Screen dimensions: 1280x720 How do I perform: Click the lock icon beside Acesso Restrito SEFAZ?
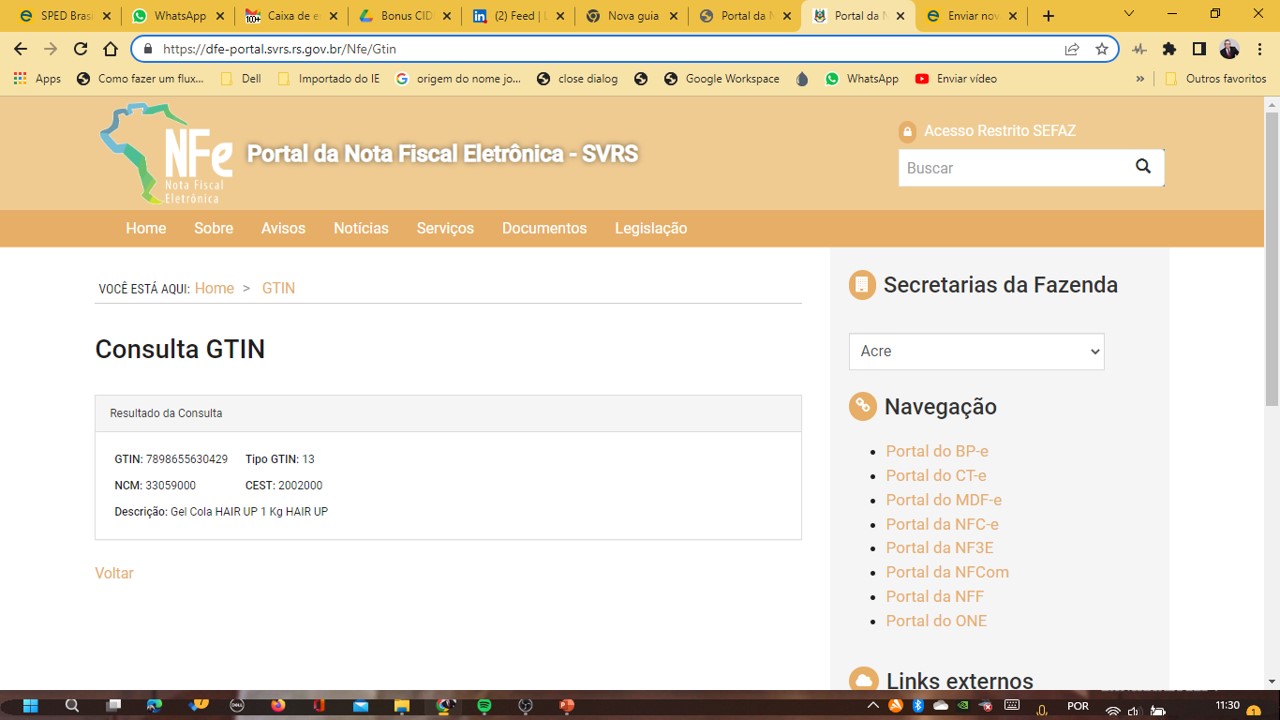click(907, 131)
